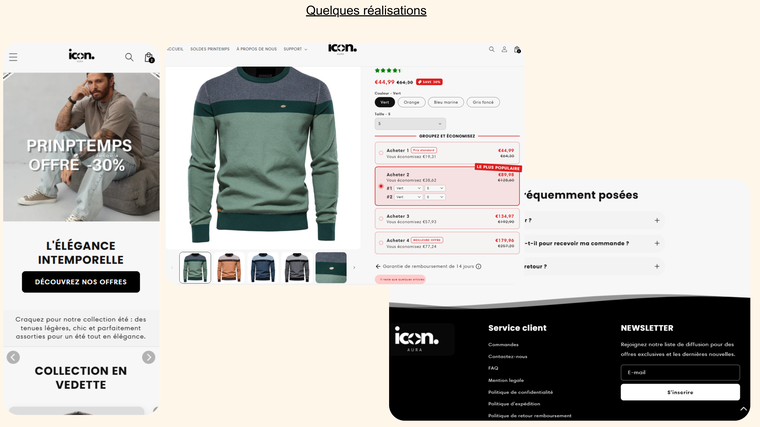
Task: Select the Acheter 1 radio option
Action: (x=381, y=153)
